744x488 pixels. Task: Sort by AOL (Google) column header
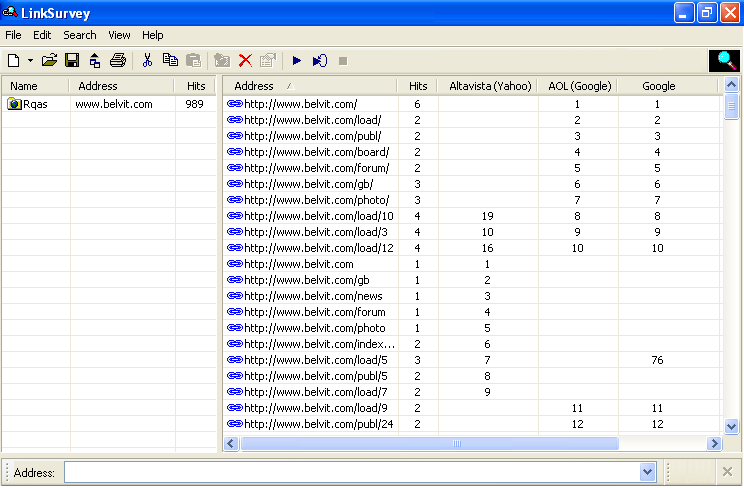pyautogui.click(x=578, y=86)
